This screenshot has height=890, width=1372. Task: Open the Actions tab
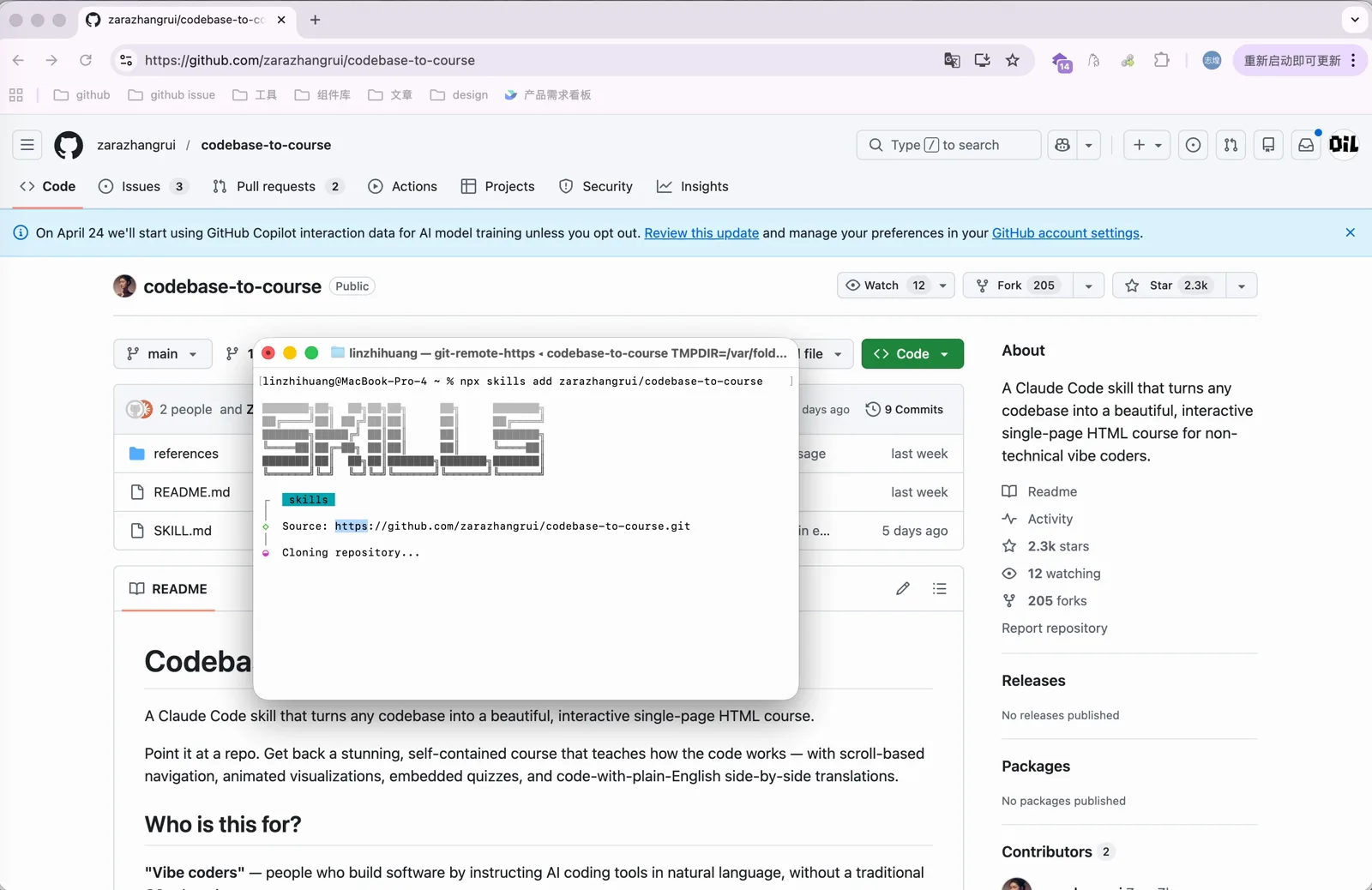403,186
